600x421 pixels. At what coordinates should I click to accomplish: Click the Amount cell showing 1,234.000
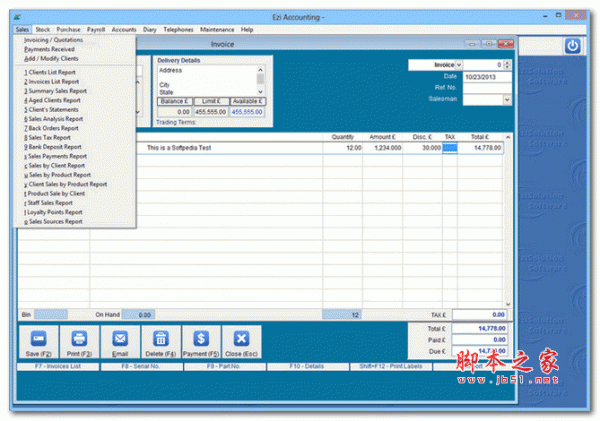pos(382,148)
